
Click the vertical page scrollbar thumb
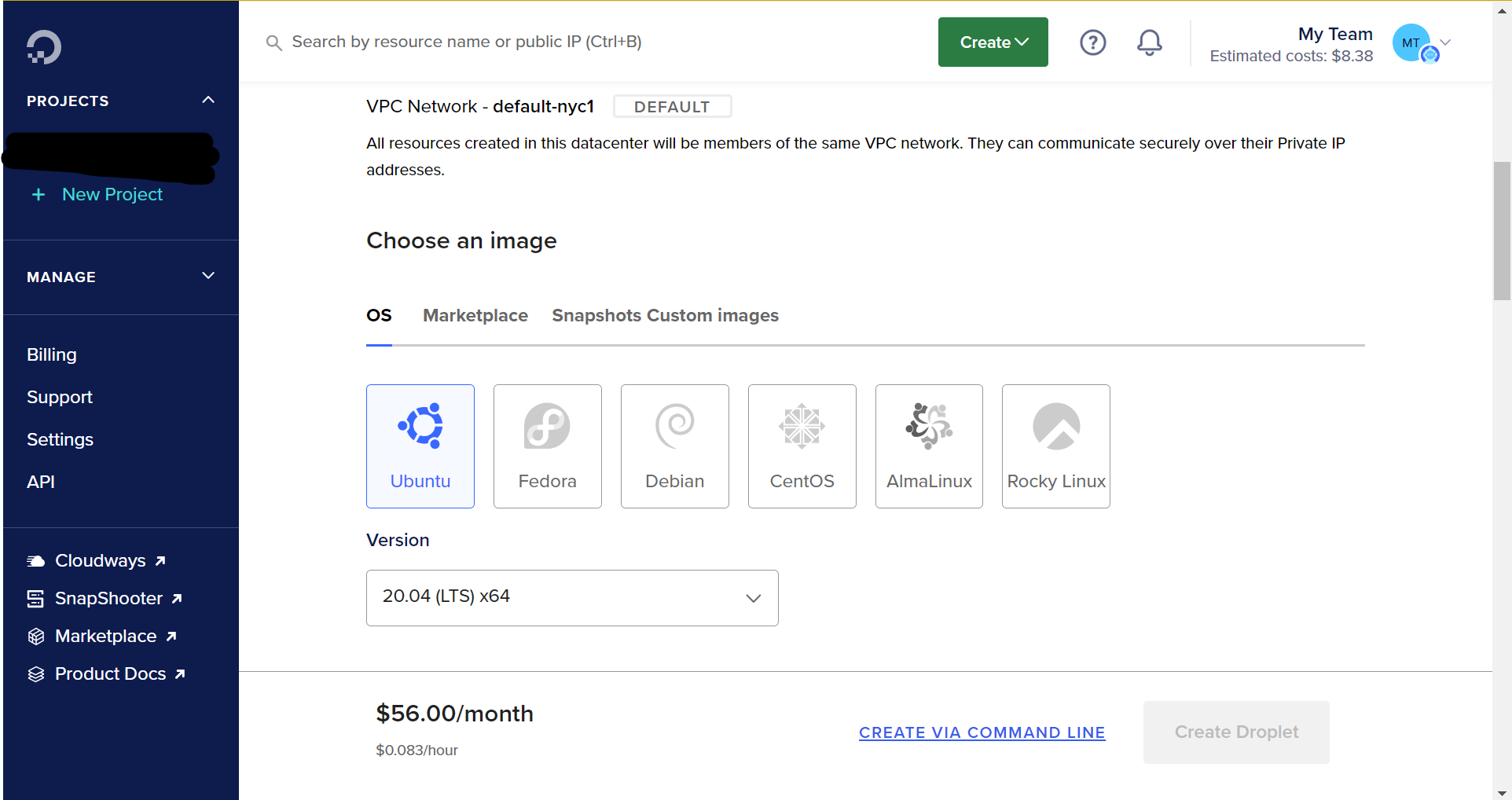[1502, 231]
